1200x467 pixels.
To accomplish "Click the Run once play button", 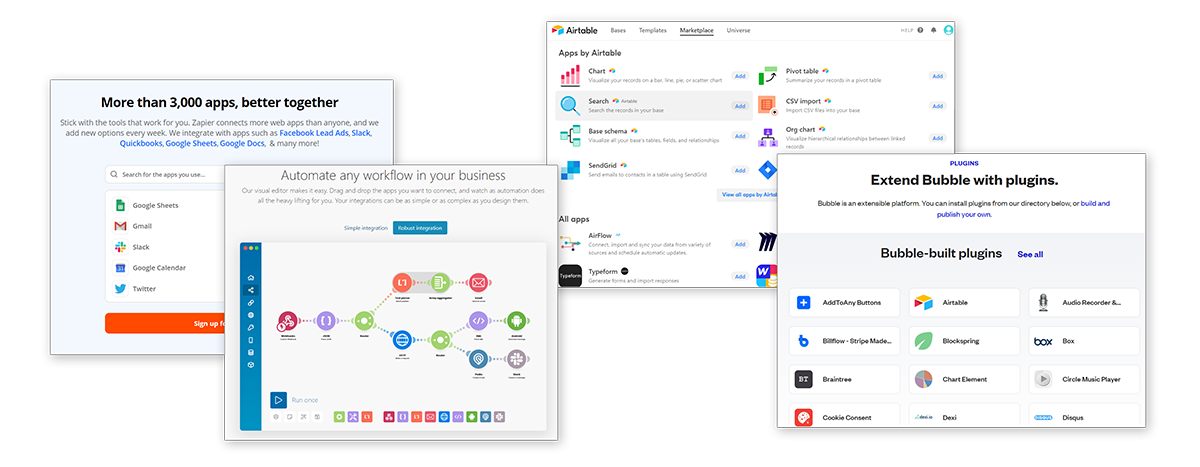I will [x=278, y=399].
